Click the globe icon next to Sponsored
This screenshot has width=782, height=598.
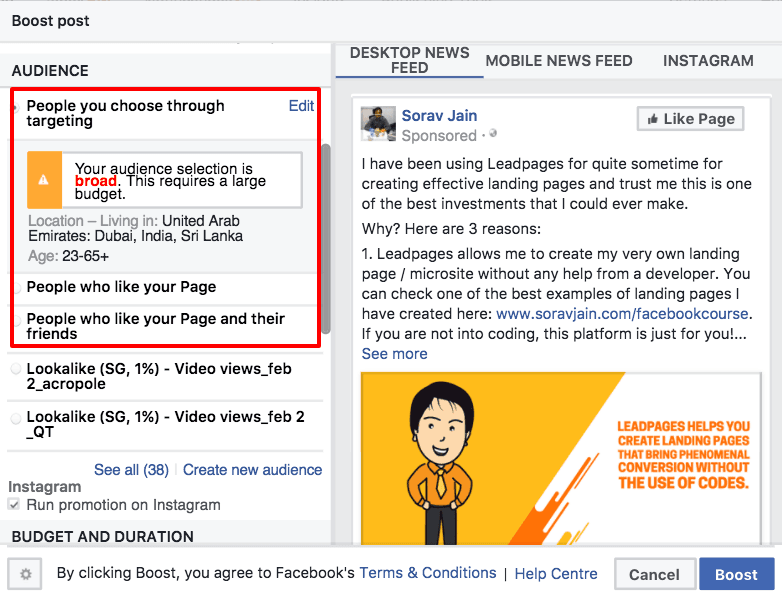tap(493, 133)
